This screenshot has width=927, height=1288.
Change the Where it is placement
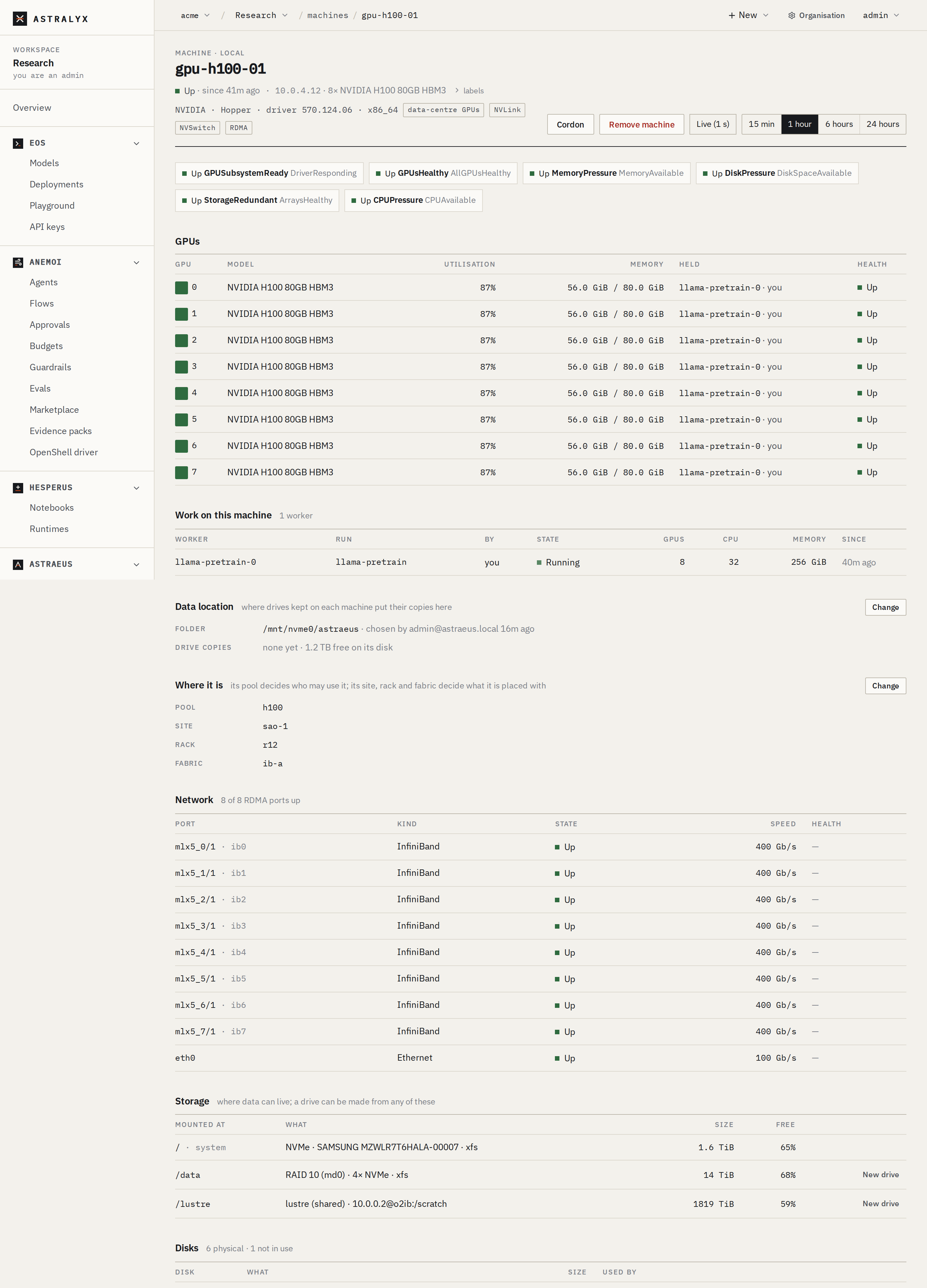(x=885, y=686)
